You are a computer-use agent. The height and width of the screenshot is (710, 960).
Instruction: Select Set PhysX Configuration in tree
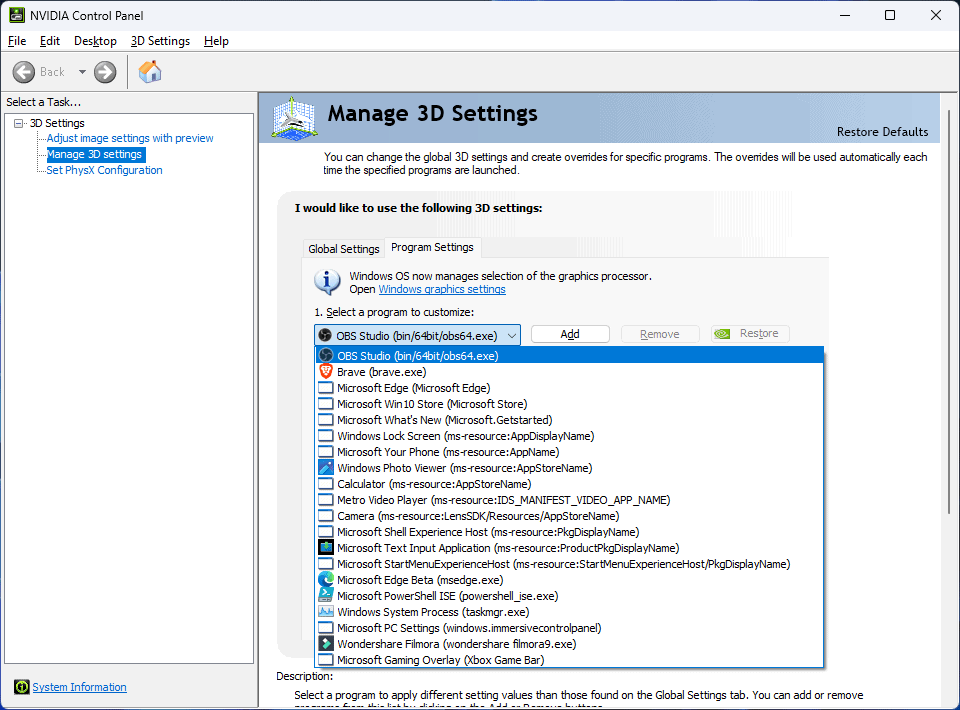[x=104, y=170]
